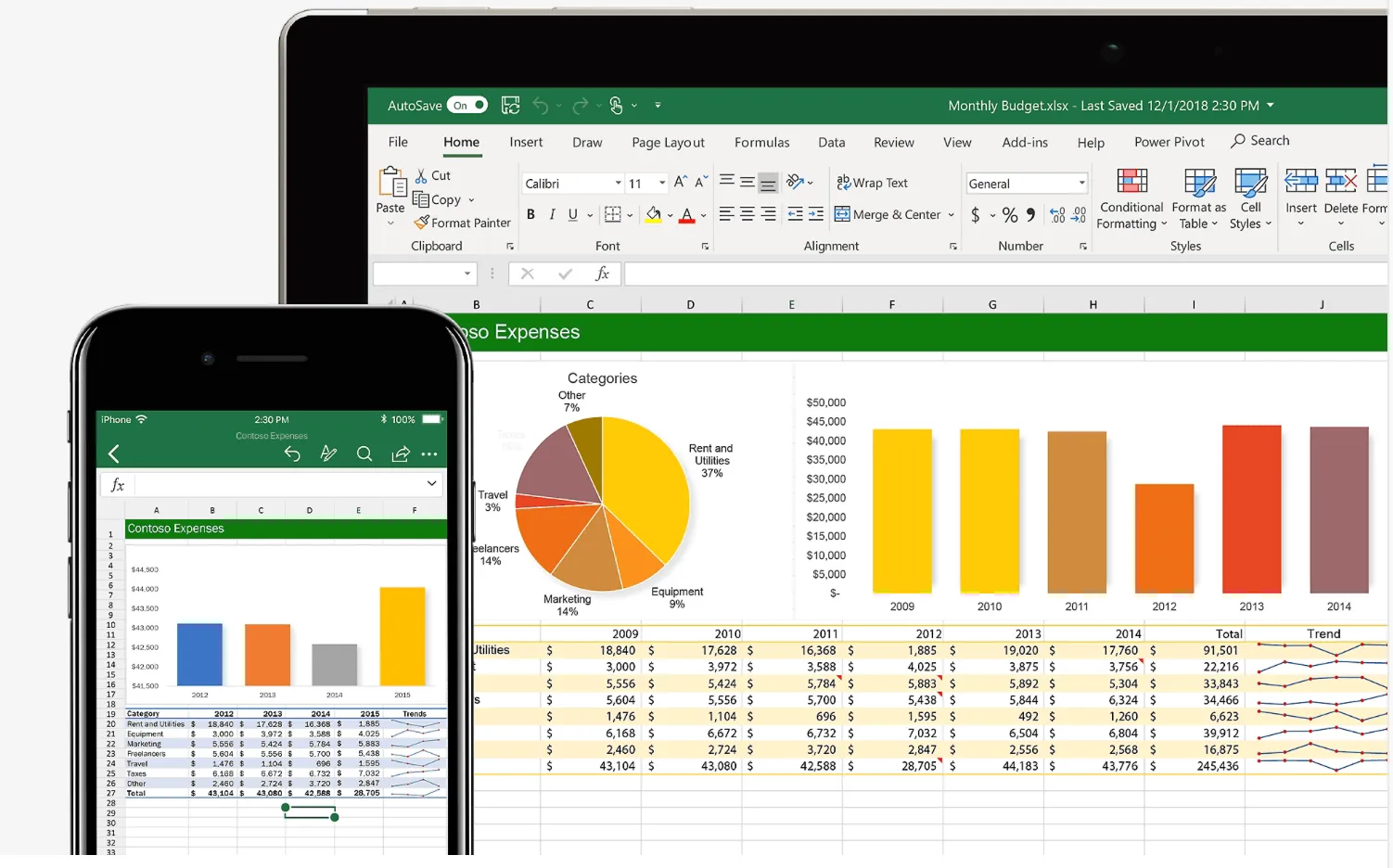Switch to the Formulas tab

pos(762,142)
